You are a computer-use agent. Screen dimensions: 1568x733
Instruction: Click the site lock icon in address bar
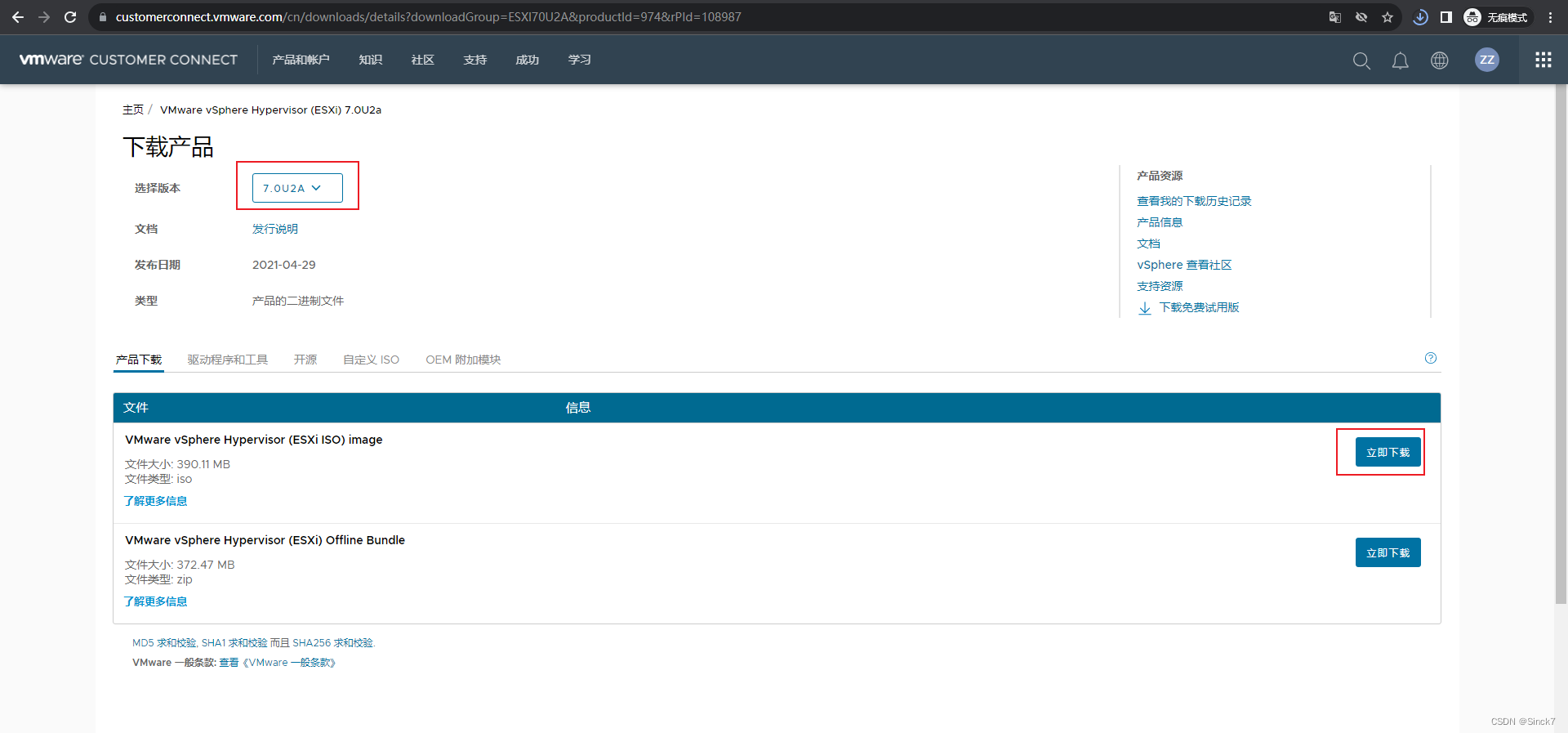pos(102,17)
